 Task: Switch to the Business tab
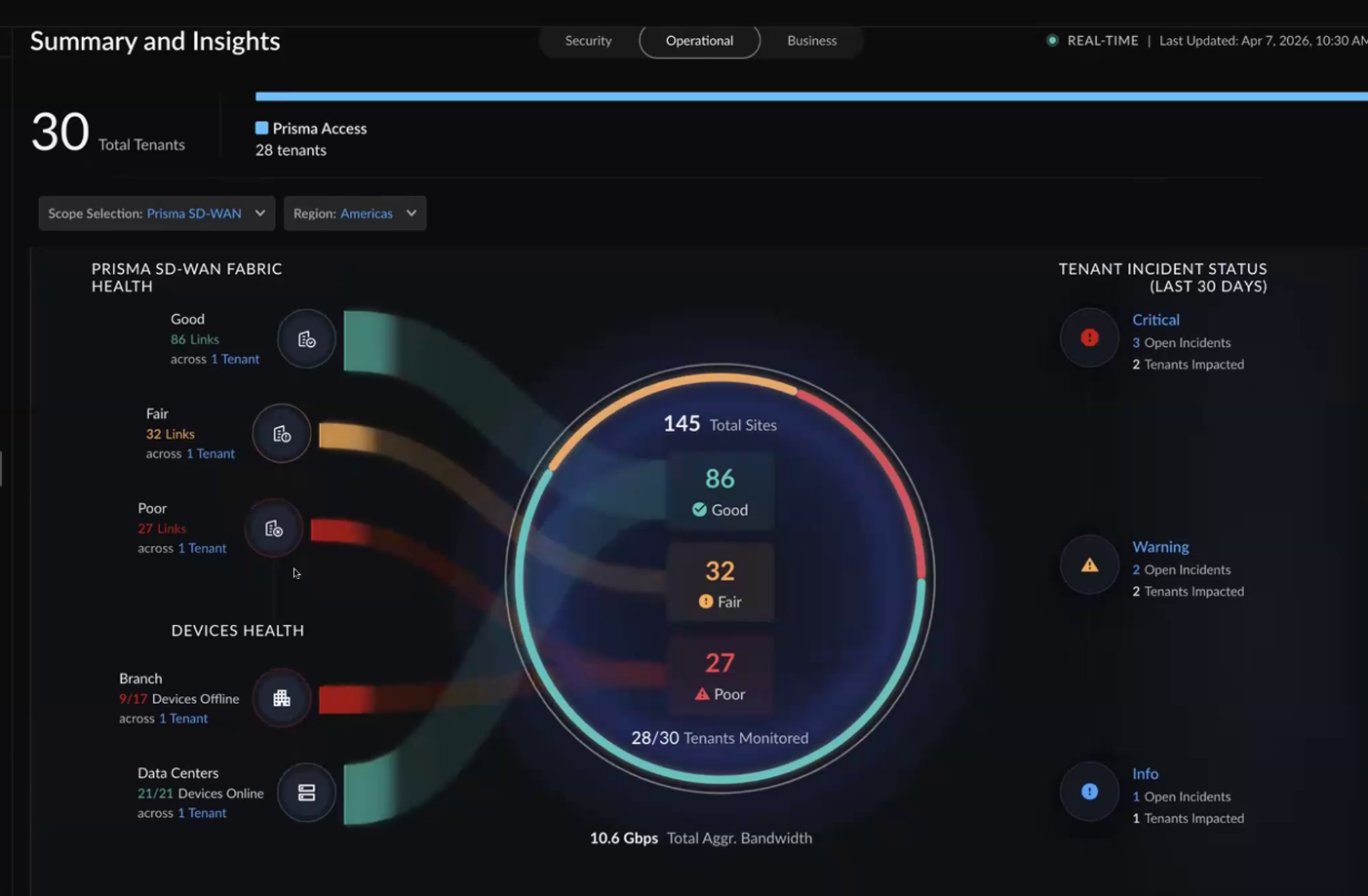[x=812, y=41]
